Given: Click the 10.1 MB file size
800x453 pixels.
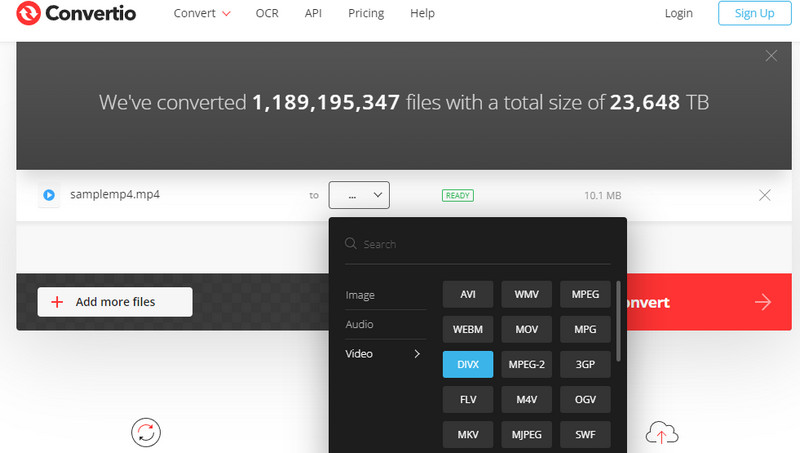Looking at the screenshot, I should (603, 195).
